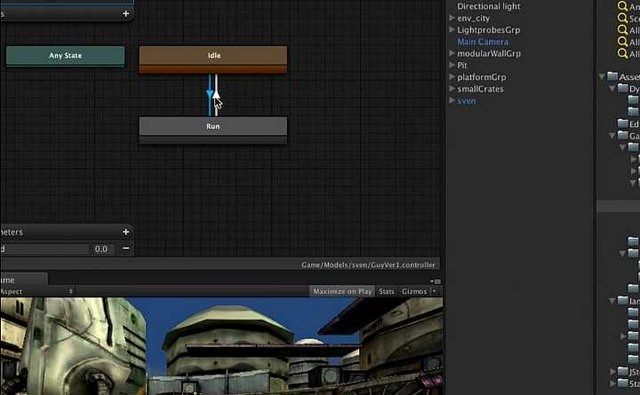This screenshot has width=640, height=395.
Task: Expand the LightprobesGrp object
Action: 452,30
